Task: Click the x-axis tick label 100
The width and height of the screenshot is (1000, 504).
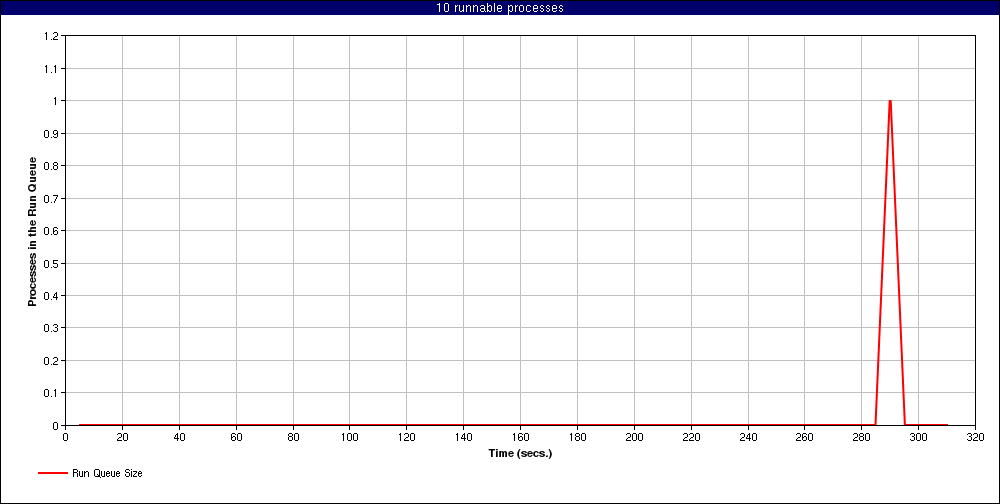Action: 349,437
